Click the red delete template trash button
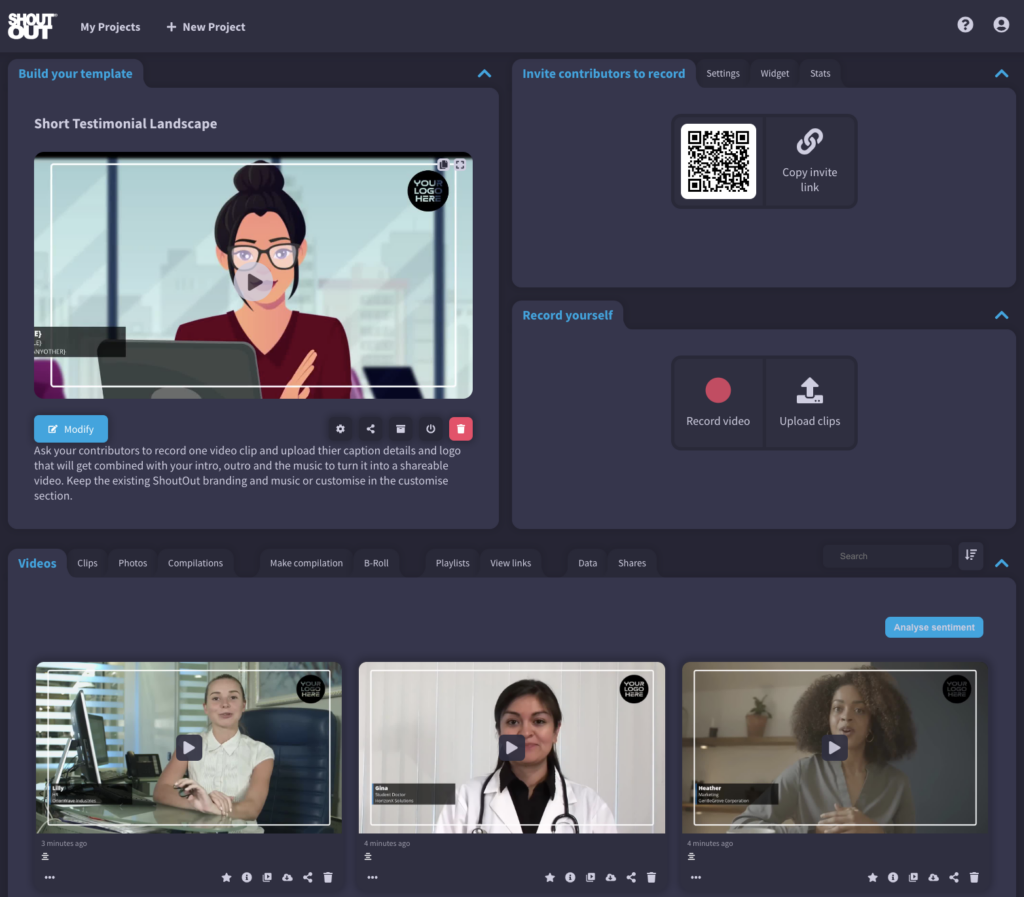Screen dimensions: 1024x897 461,429
